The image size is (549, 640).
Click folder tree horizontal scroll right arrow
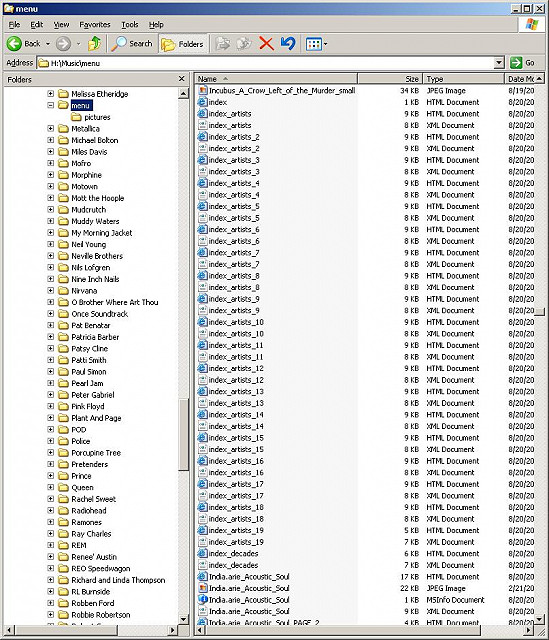[x=172, y=630]
